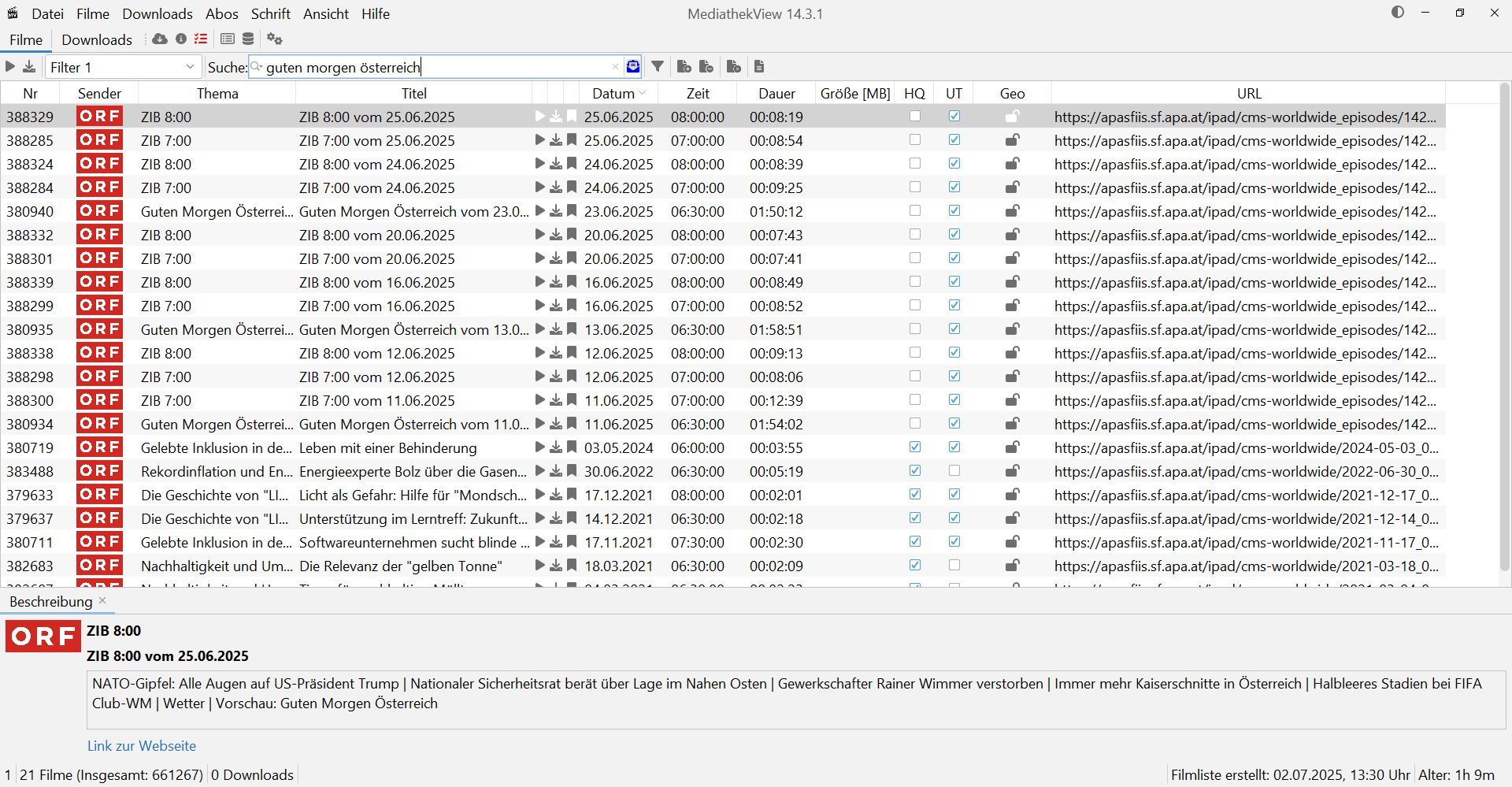The height and width of the screenshot is (787, 1512).
Task: Click the '21 Filme (Insgesamt: 661267)' status text
Action: click(111, 774)
